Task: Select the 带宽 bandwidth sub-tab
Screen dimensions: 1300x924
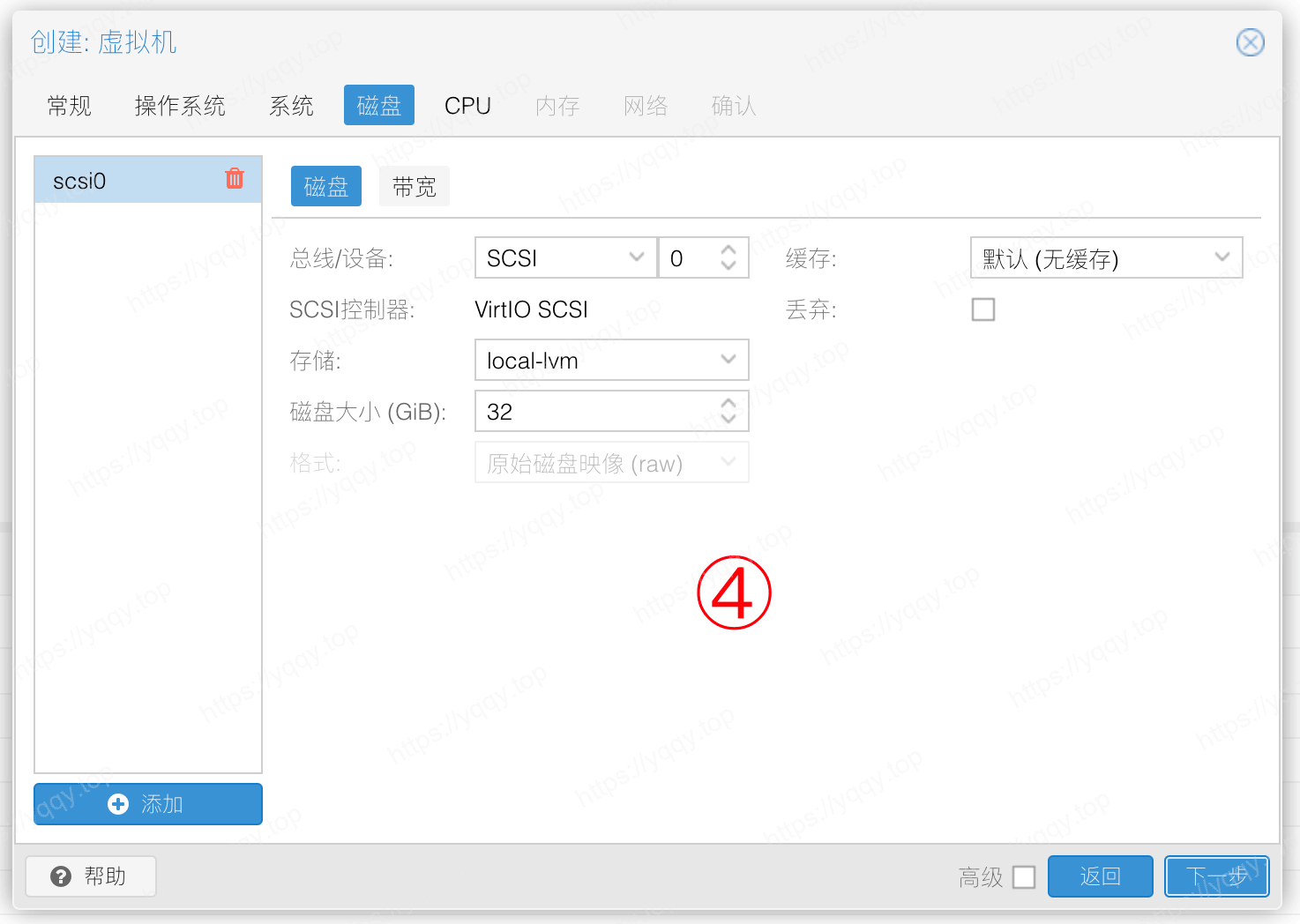Action: [414, 187]
